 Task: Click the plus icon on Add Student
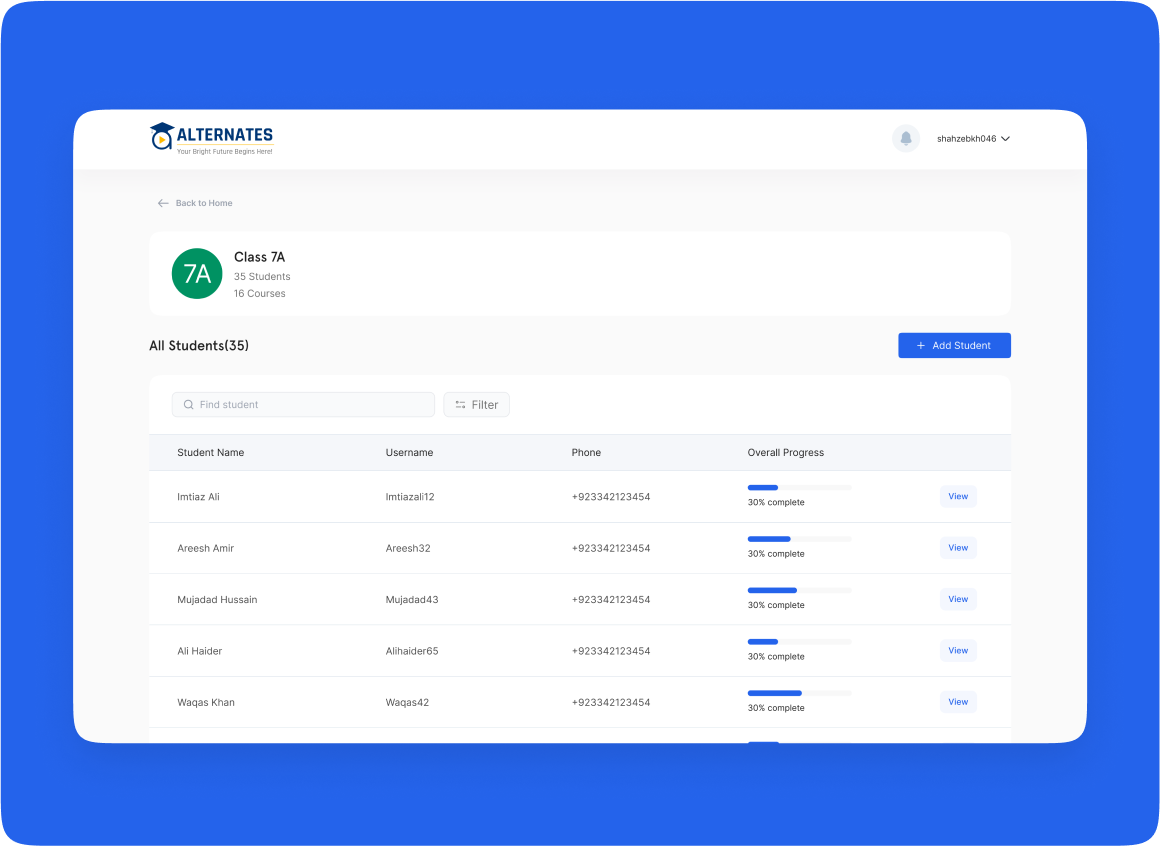tap(921, 346)
